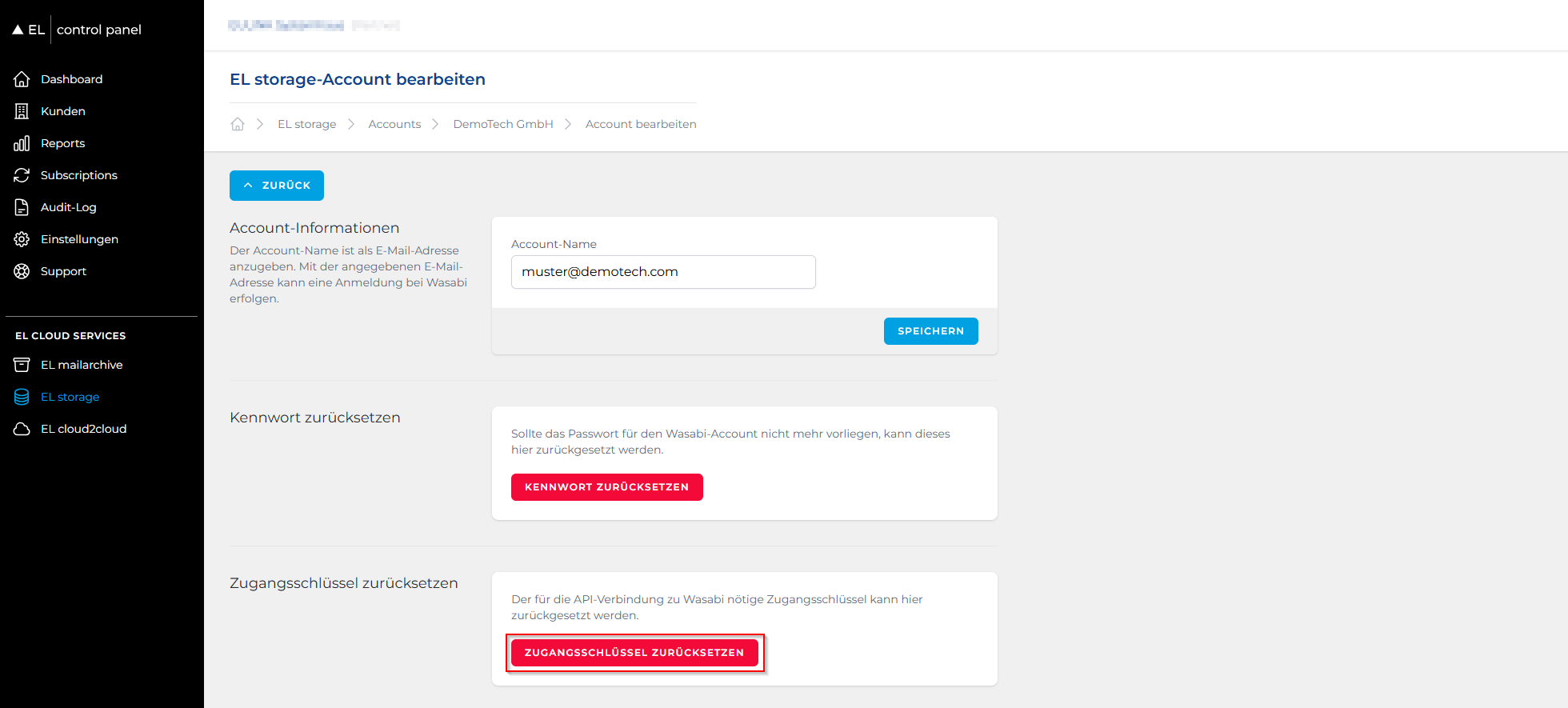Click the Reports bar chart icon

coord(22,143)
